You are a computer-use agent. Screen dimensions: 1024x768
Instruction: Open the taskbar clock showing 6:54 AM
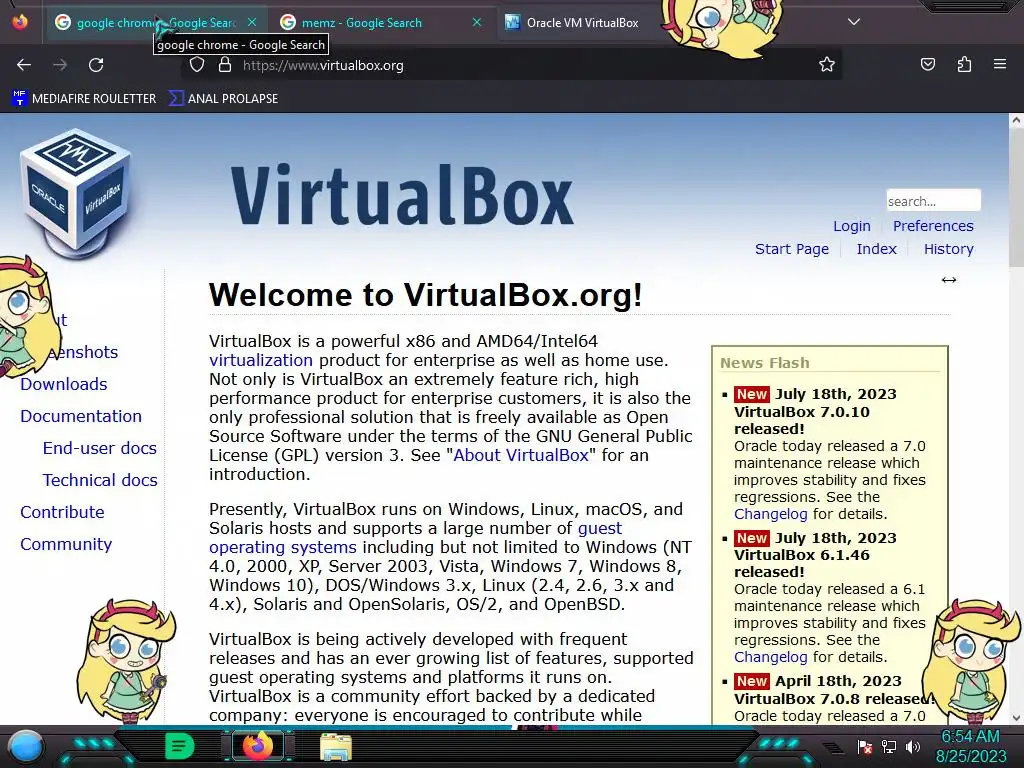click(970, 746)
